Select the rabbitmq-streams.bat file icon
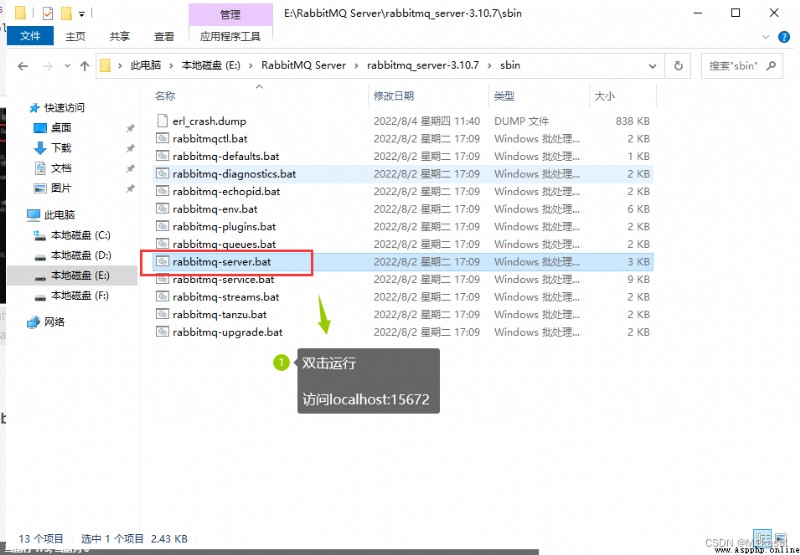This screenshot has width=800, height=555. [162, 296]
